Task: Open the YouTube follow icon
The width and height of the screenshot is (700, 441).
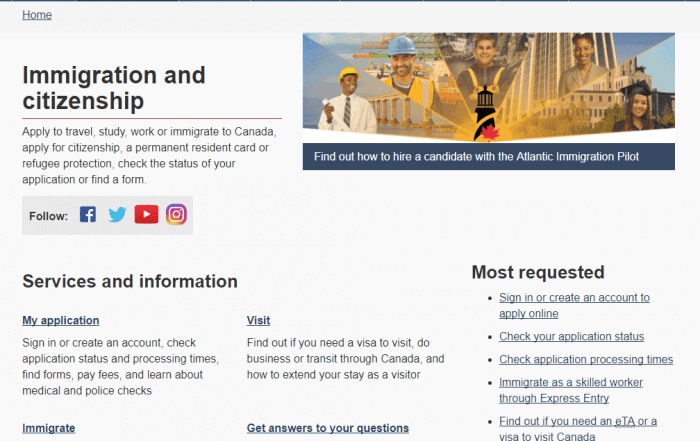Action: point(146,215)
